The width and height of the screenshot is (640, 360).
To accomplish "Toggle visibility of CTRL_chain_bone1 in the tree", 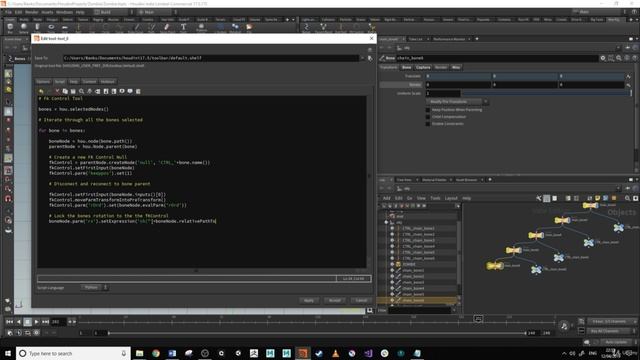I will click(x=392, y=228).
